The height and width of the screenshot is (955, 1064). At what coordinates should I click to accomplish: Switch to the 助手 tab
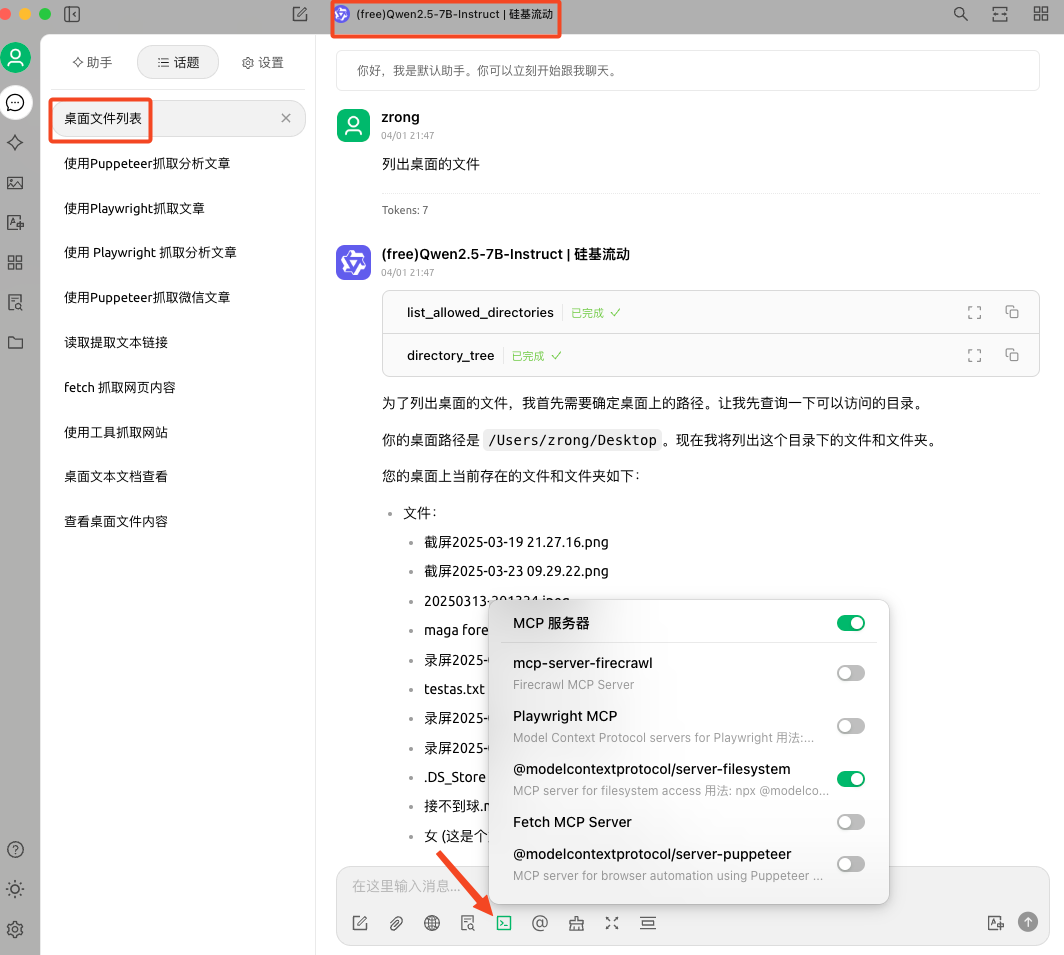pos(92,62)
